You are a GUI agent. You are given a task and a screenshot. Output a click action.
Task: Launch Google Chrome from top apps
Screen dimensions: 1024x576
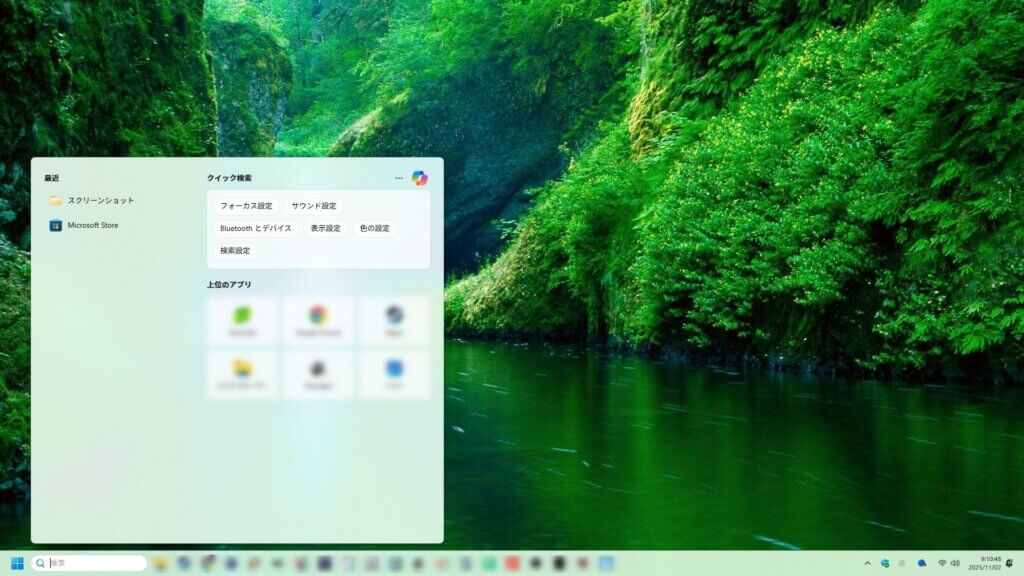(318, 320)
